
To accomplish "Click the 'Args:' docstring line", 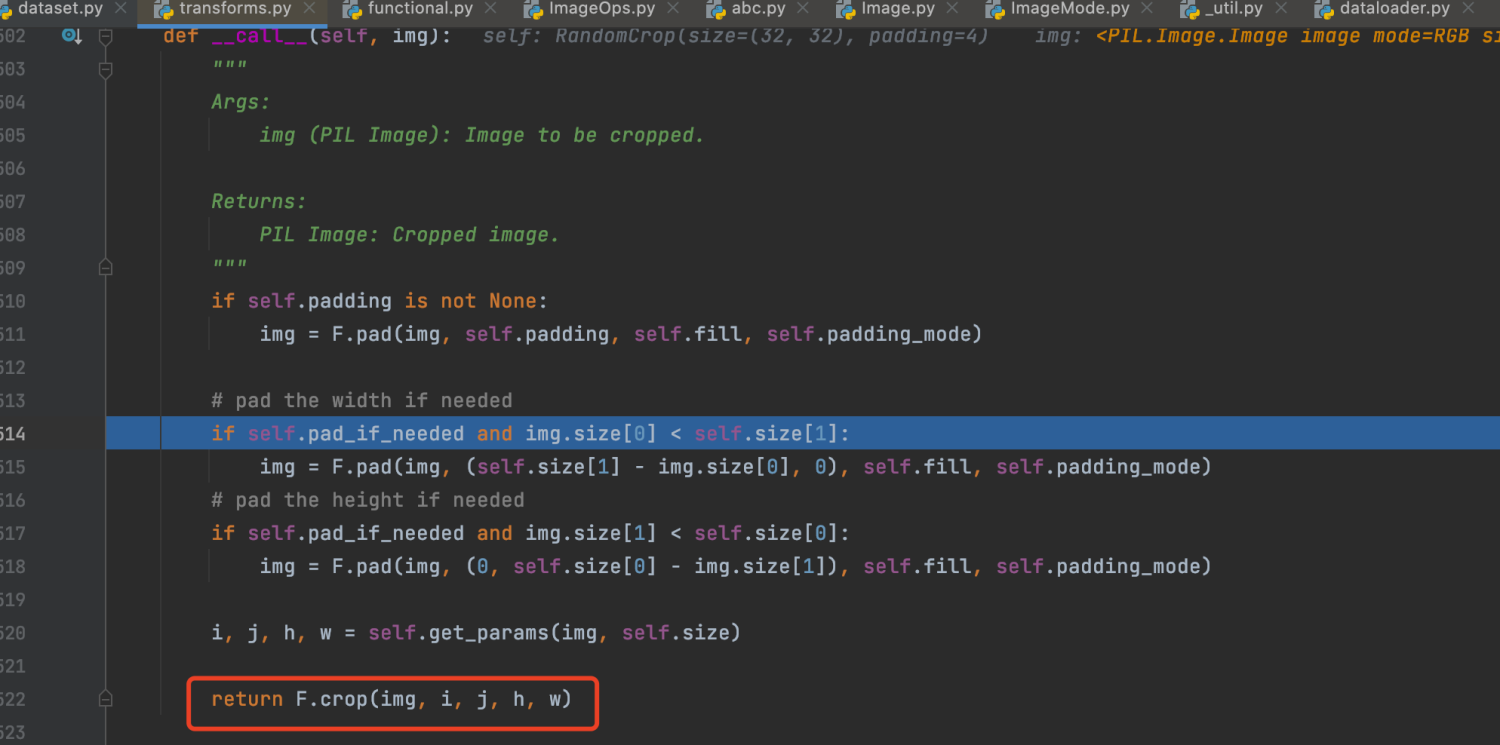I will [x=241, y=102].
